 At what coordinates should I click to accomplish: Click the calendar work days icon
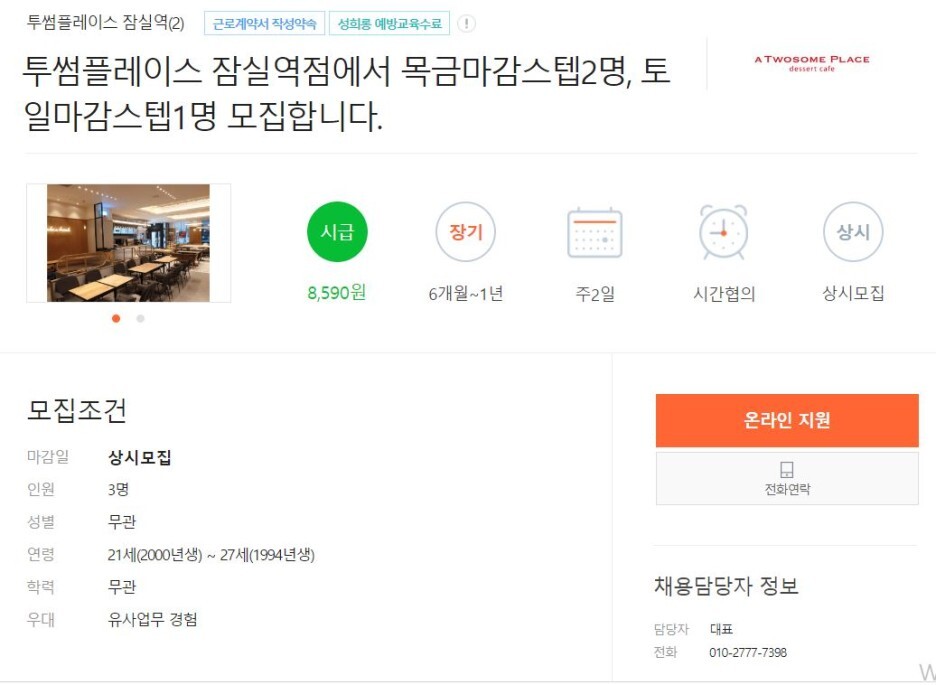(595, 233)
